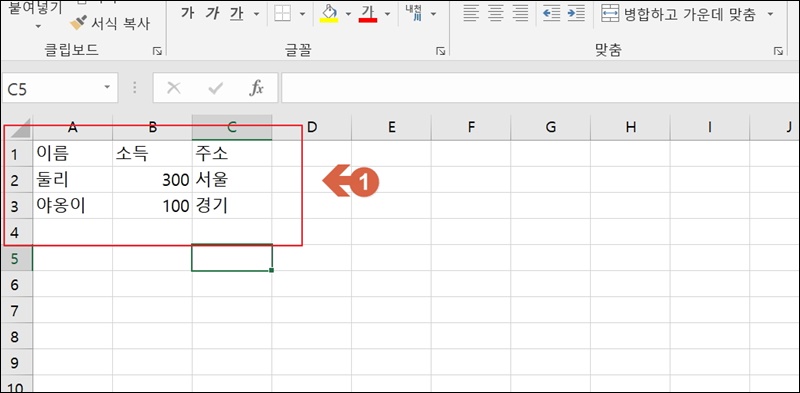Select row 9 header

[16, 362]
